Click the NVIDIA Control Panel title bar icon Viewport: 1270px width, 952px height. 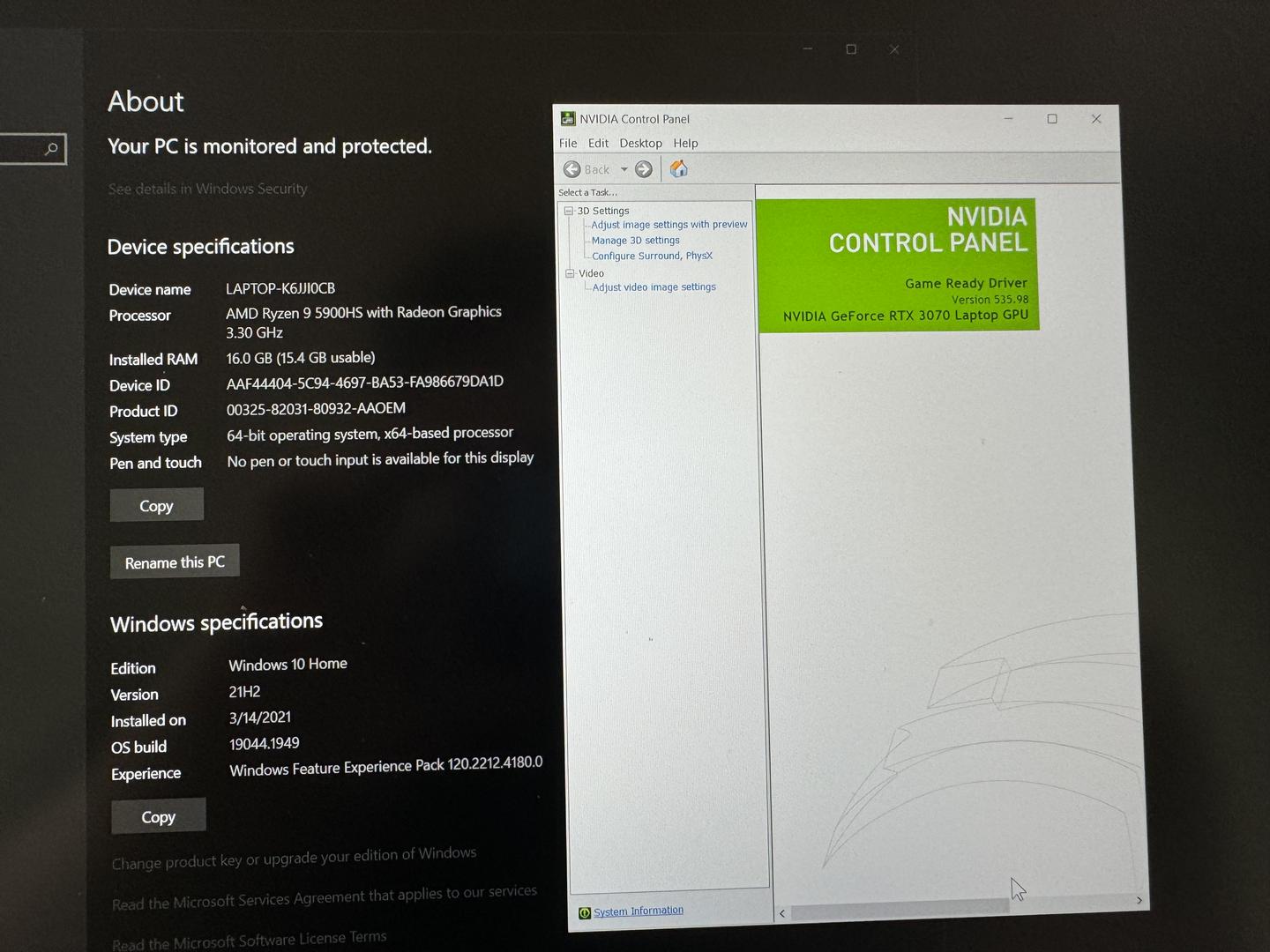click(568, 119)
